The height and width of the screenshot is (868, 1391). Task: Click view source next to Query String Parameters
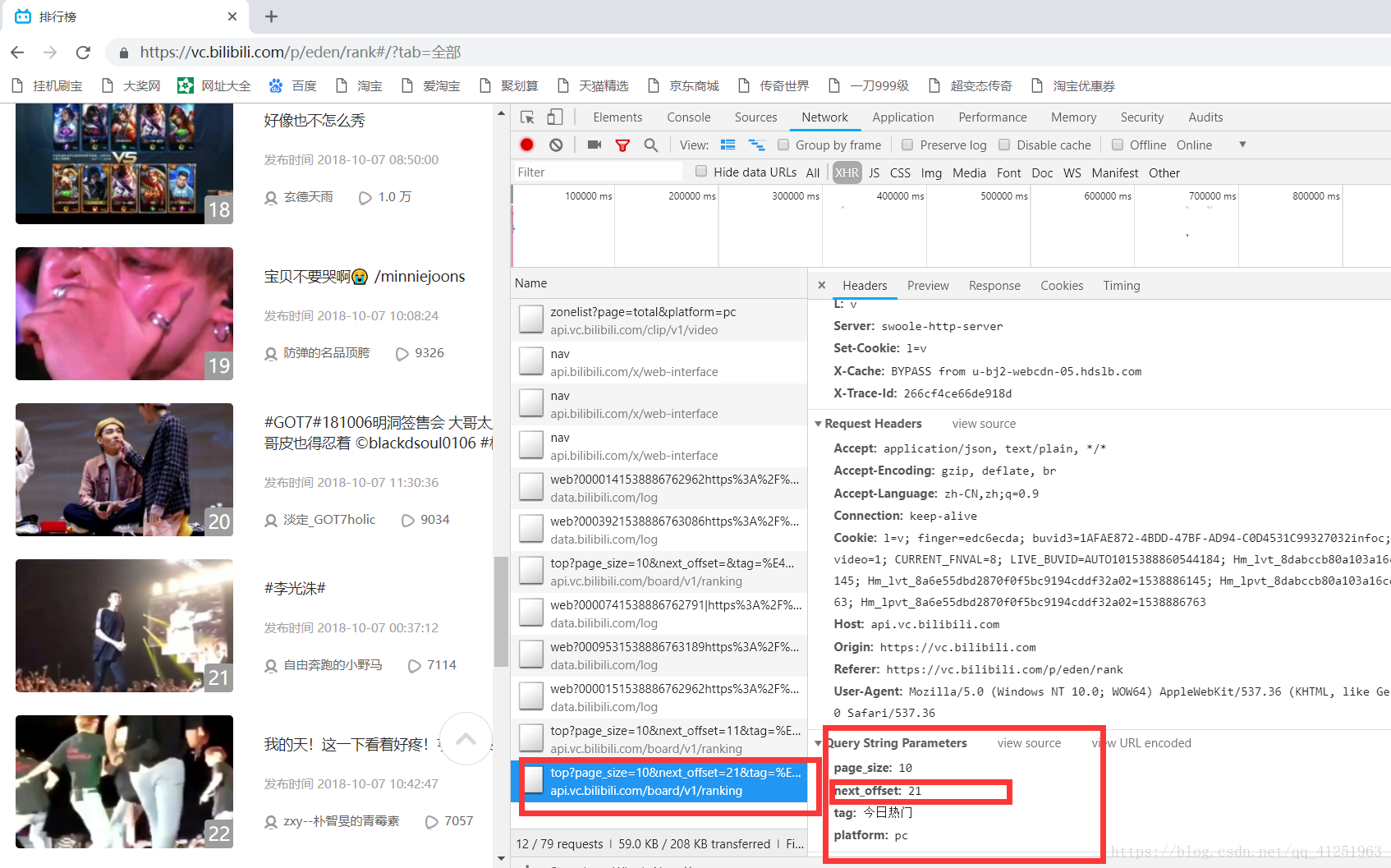point(1029,743)
